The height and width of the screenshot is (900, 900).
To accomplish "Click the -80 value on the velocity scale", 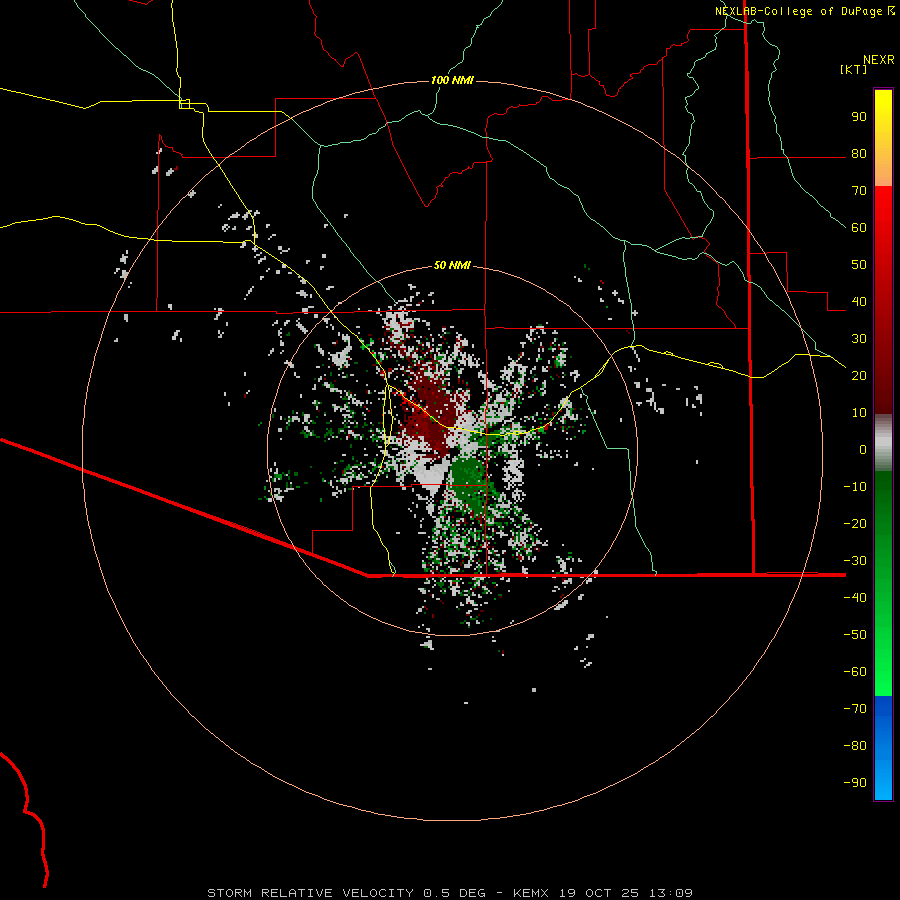I will click(855, 746).
